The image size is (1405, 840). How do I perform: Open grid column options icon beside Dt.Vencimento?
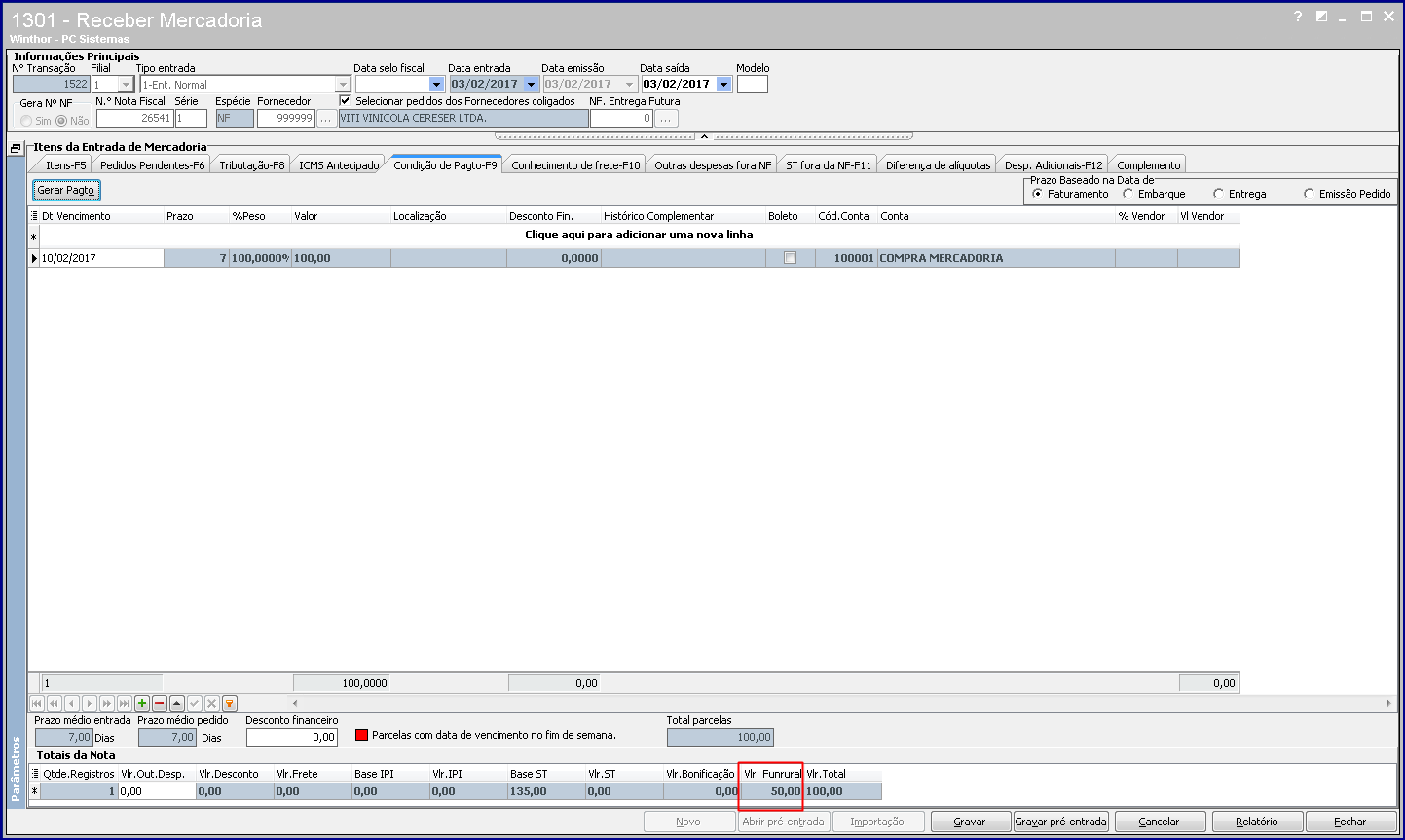[34, 216]
